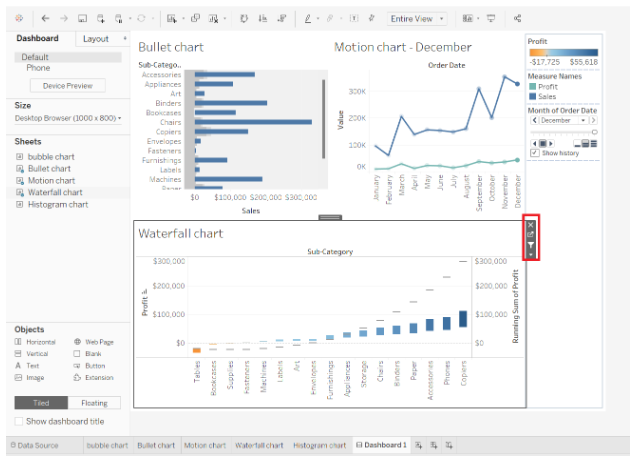Click the Profit color gradient legend
The height and width of the screenshot is (464, 638).
point(563,53)
